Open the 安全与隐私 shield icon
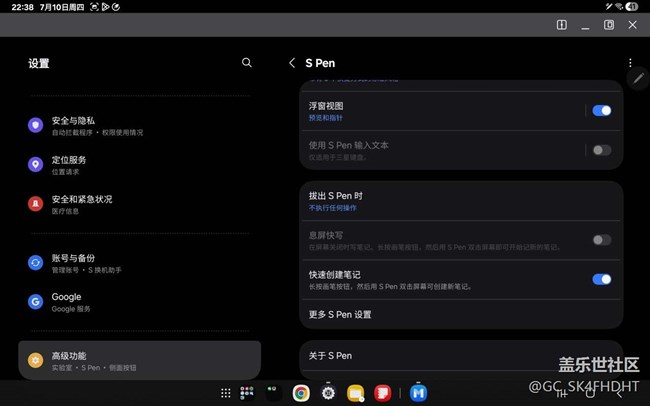 coord(36,125)
